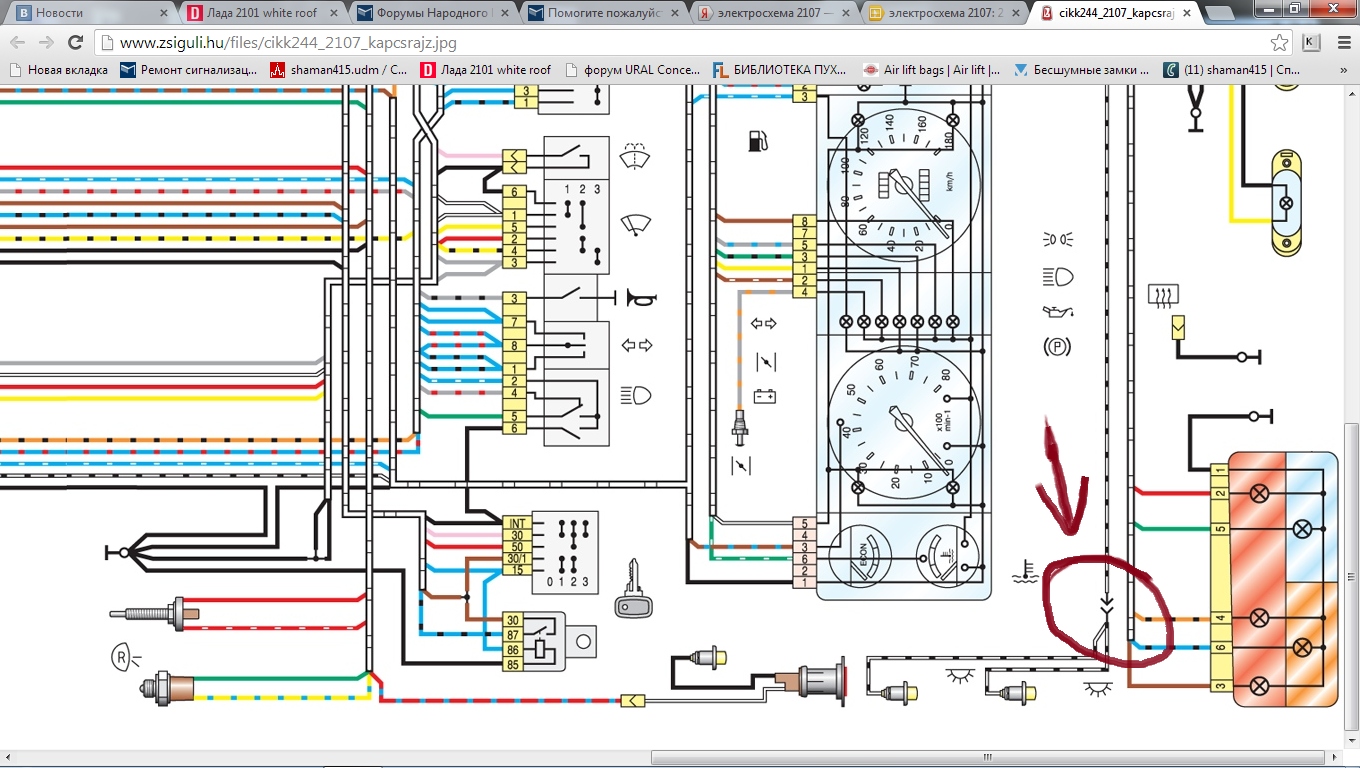Bookmark this page with the star icon

point(1279,43)
